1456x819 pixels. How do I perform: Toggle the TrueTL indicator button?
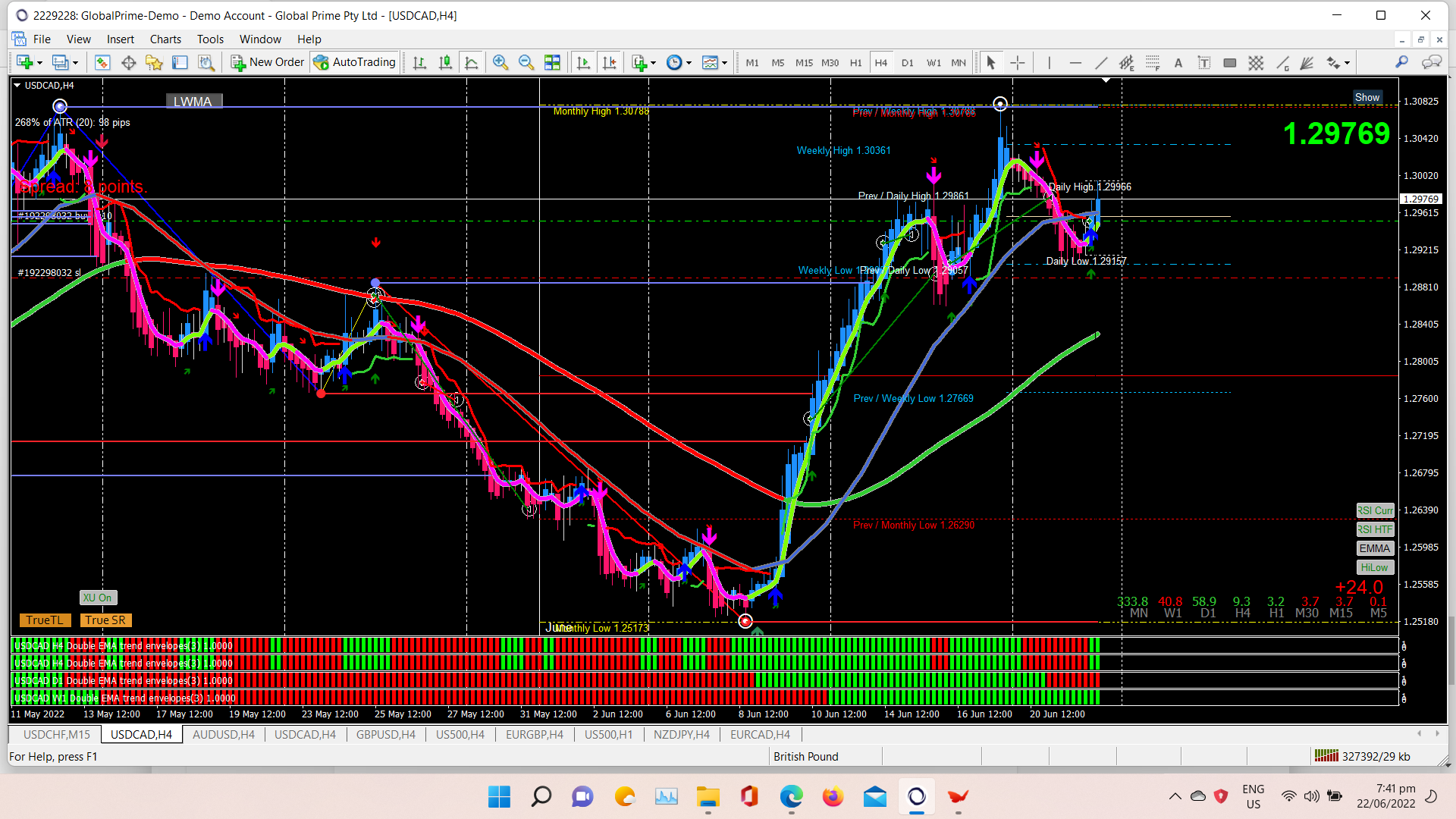point(45,620)
